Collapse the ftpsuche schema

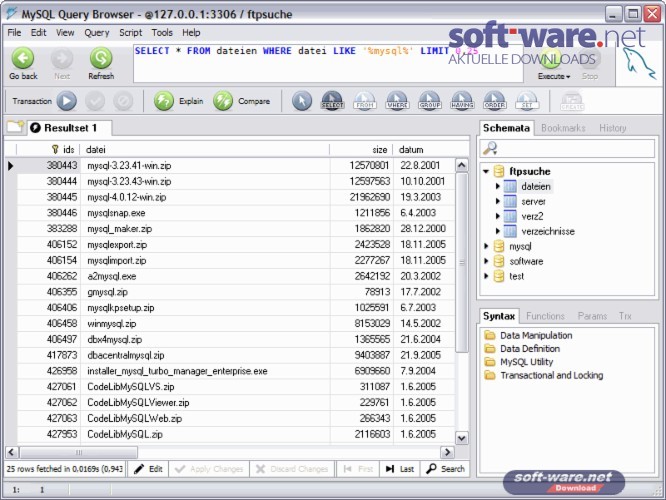[x=486, y=172]
